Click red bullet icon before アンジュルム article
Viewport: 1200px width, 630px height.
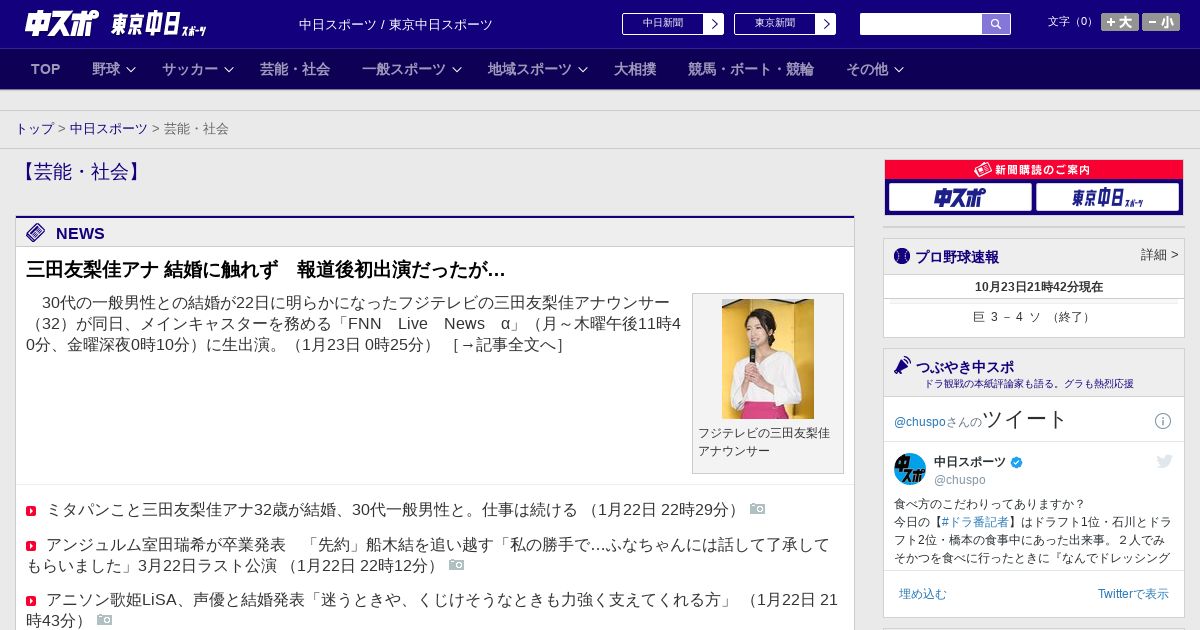(31, 546)
